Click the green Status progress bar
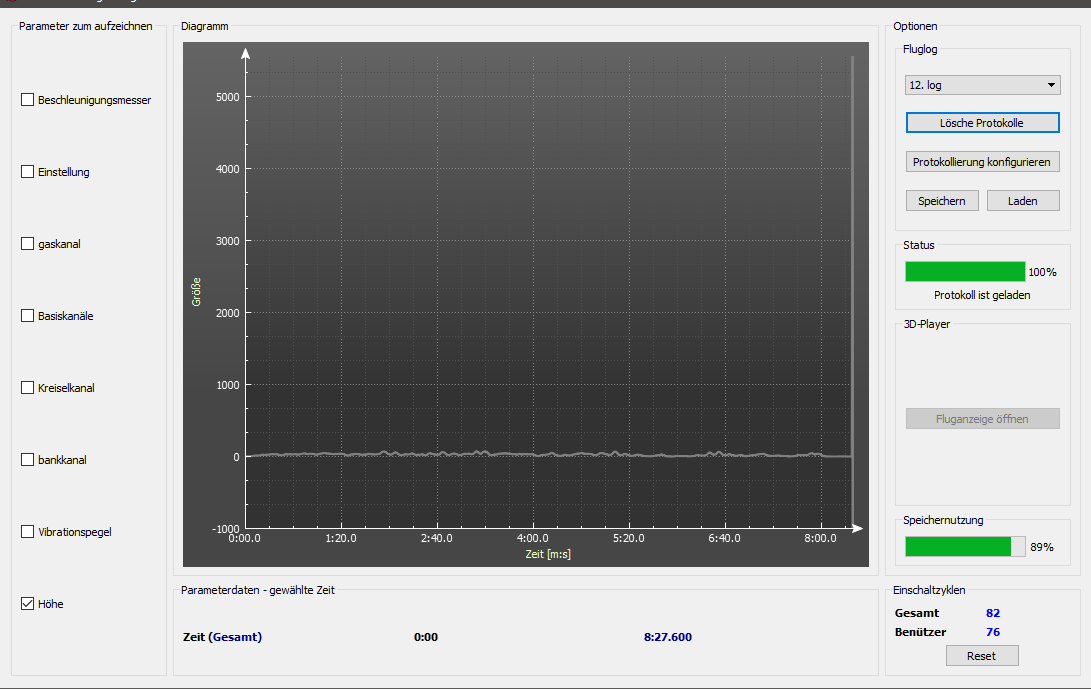This screenshot has width=1091, height=689. 965,272
